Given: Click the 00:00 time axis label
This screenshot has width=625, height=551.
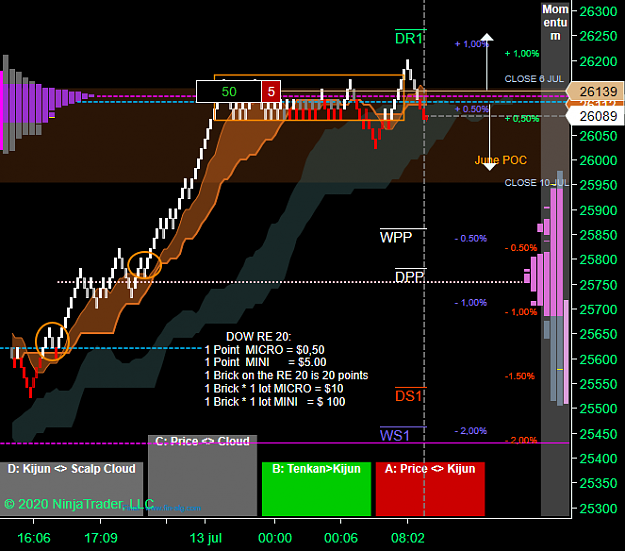Looking at the screenshot, I should click(275, 538).
